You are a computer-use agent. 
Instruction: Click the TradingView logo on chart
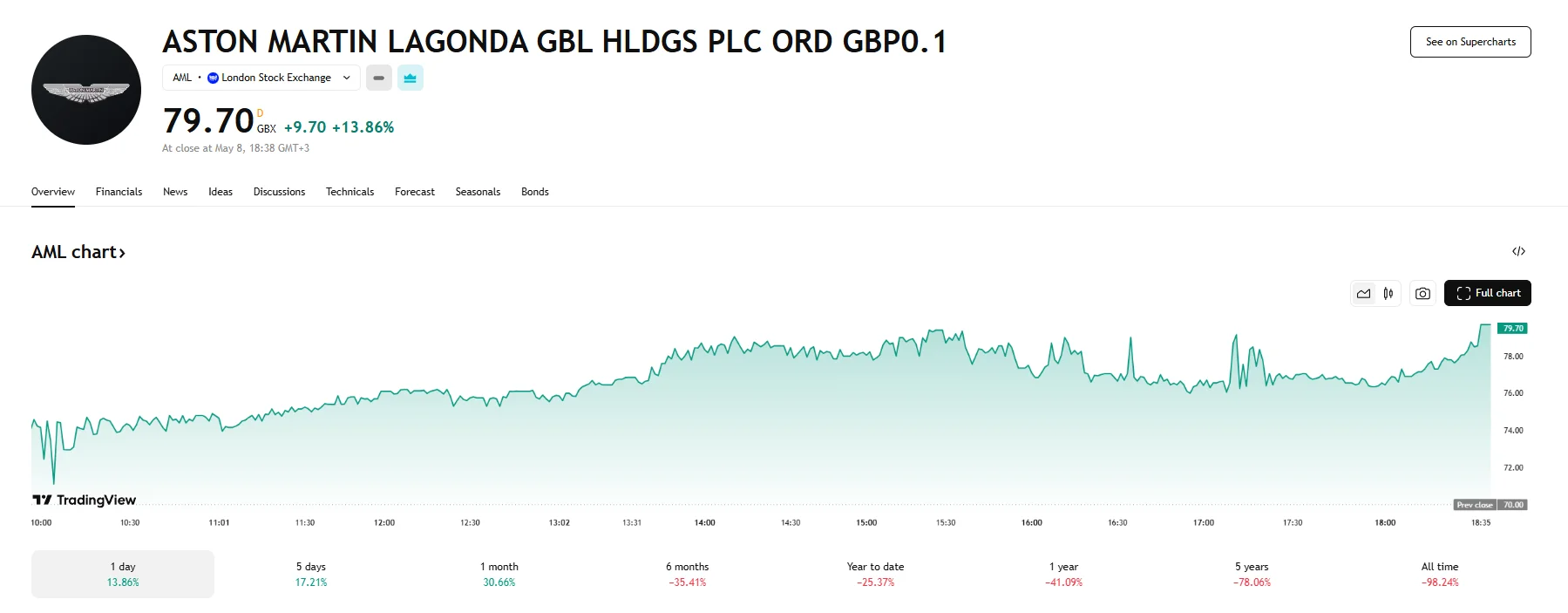(85, 500)
